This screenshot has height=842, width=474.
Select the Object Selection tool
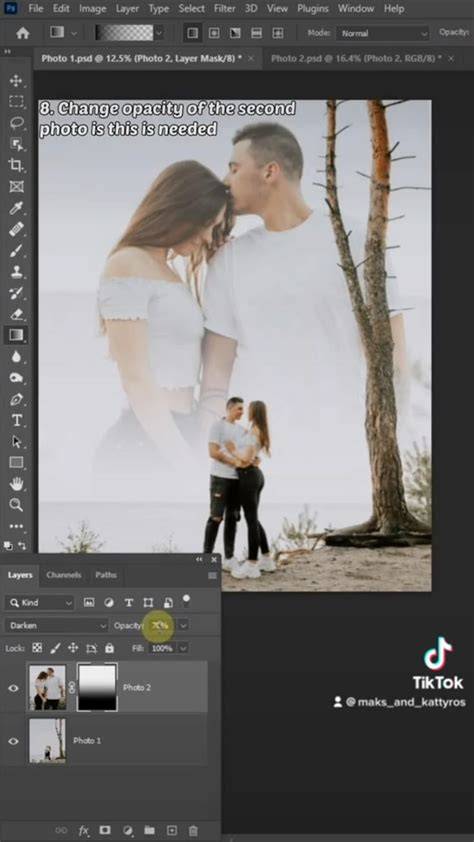coord(16,144)
